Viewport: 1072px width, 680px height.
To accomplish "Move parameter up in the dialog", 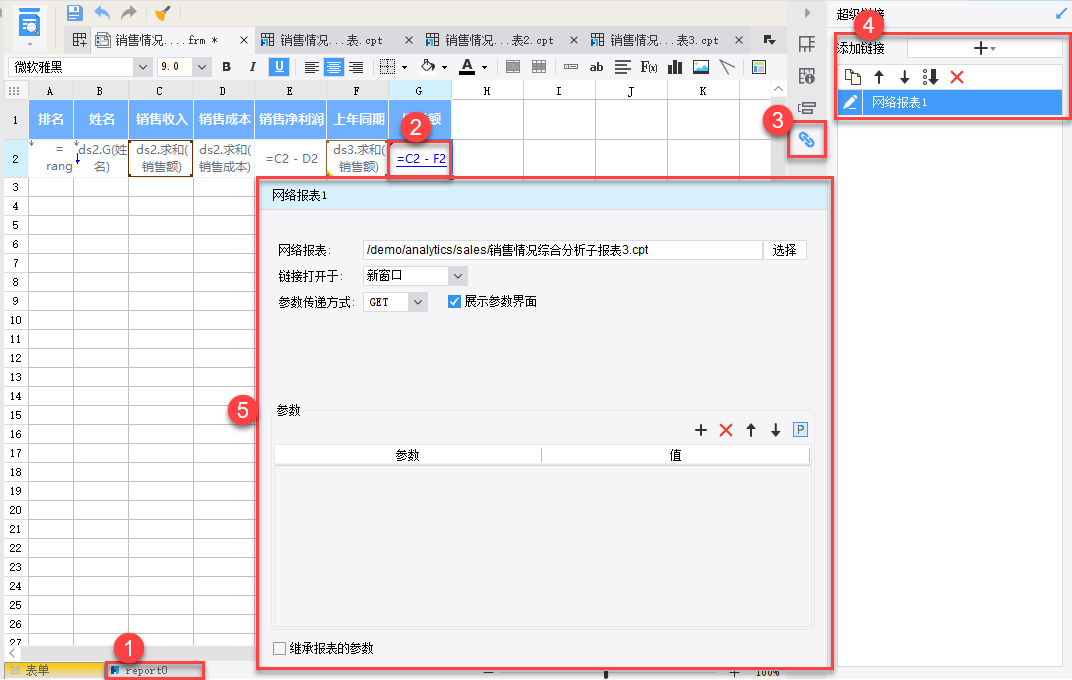I will point(751,430).
